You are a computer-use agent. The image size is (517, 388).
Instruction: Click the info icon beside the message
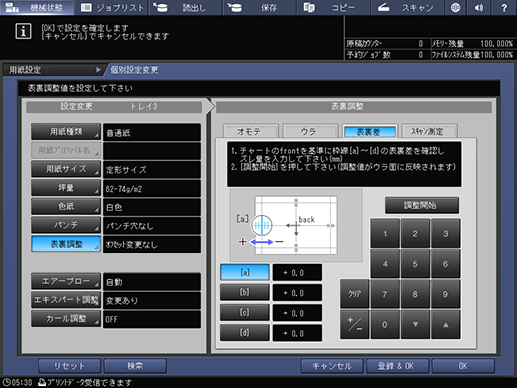(23, 31)
